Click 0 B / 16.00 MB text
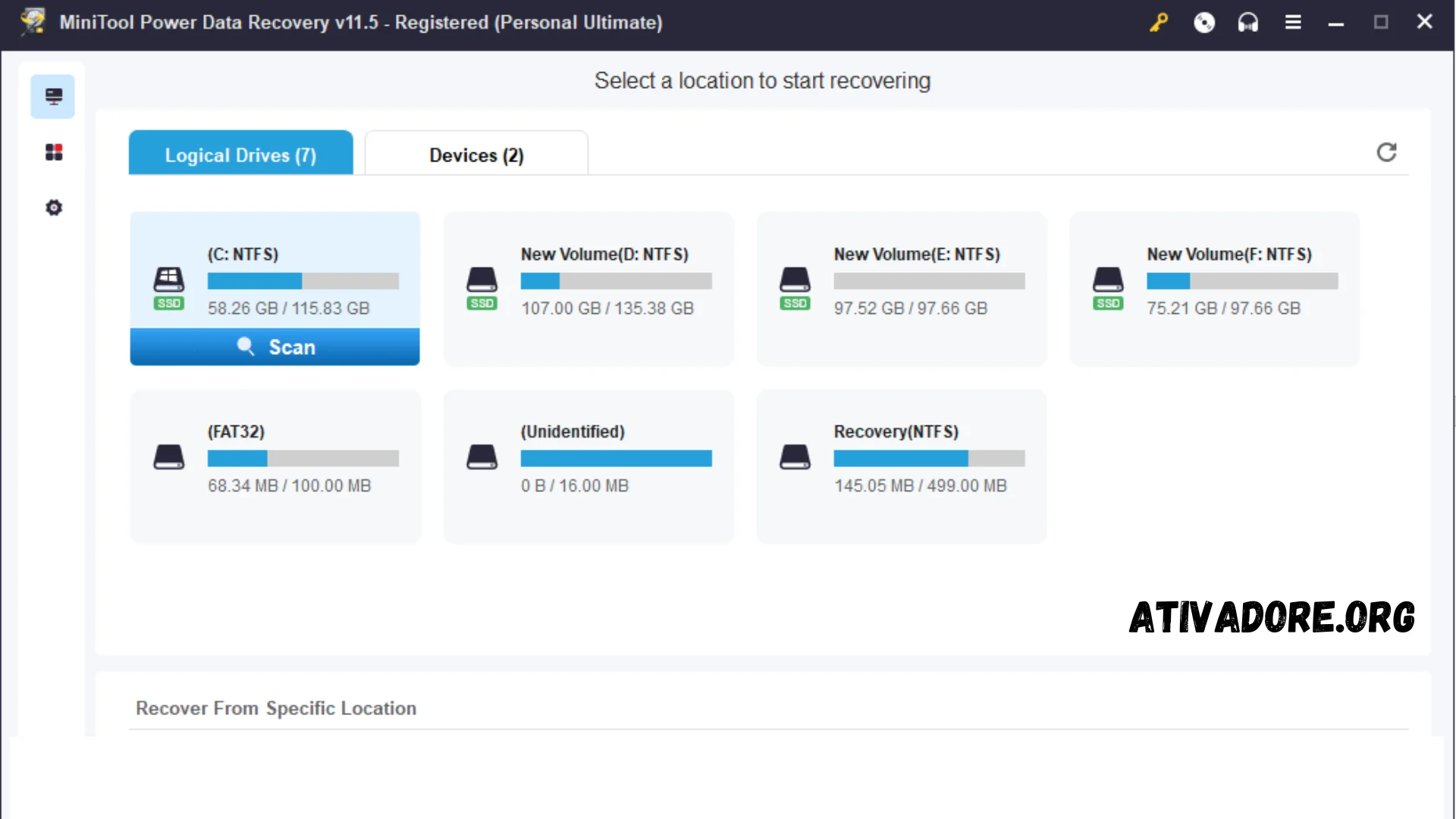Image resolution: width=1456 pixels, height=819 pixels. point(575,486)
